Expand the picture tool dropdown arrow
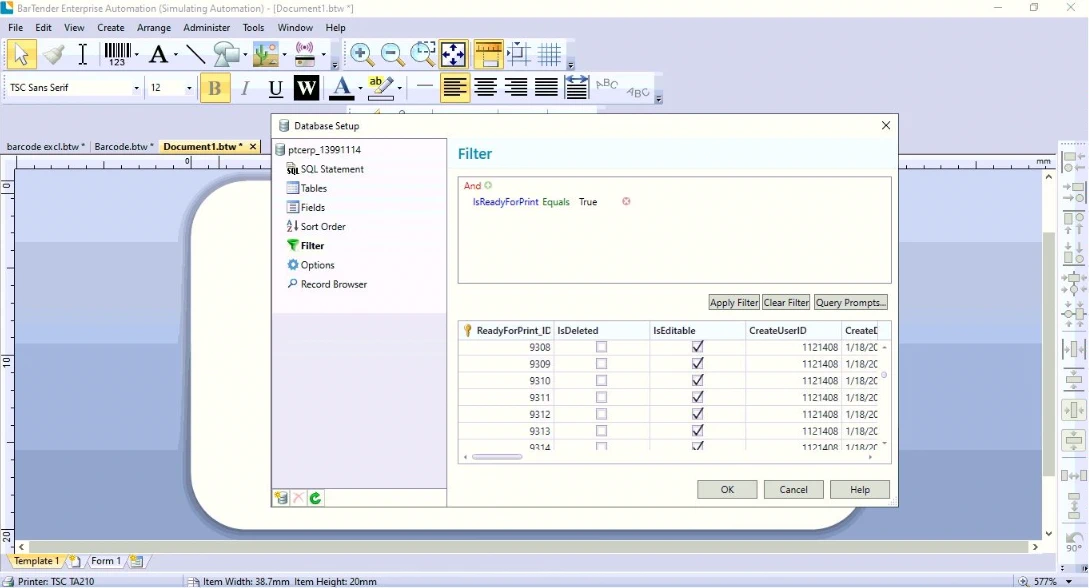The width and height of the screenshot is (1089, 588). point(285,54)
